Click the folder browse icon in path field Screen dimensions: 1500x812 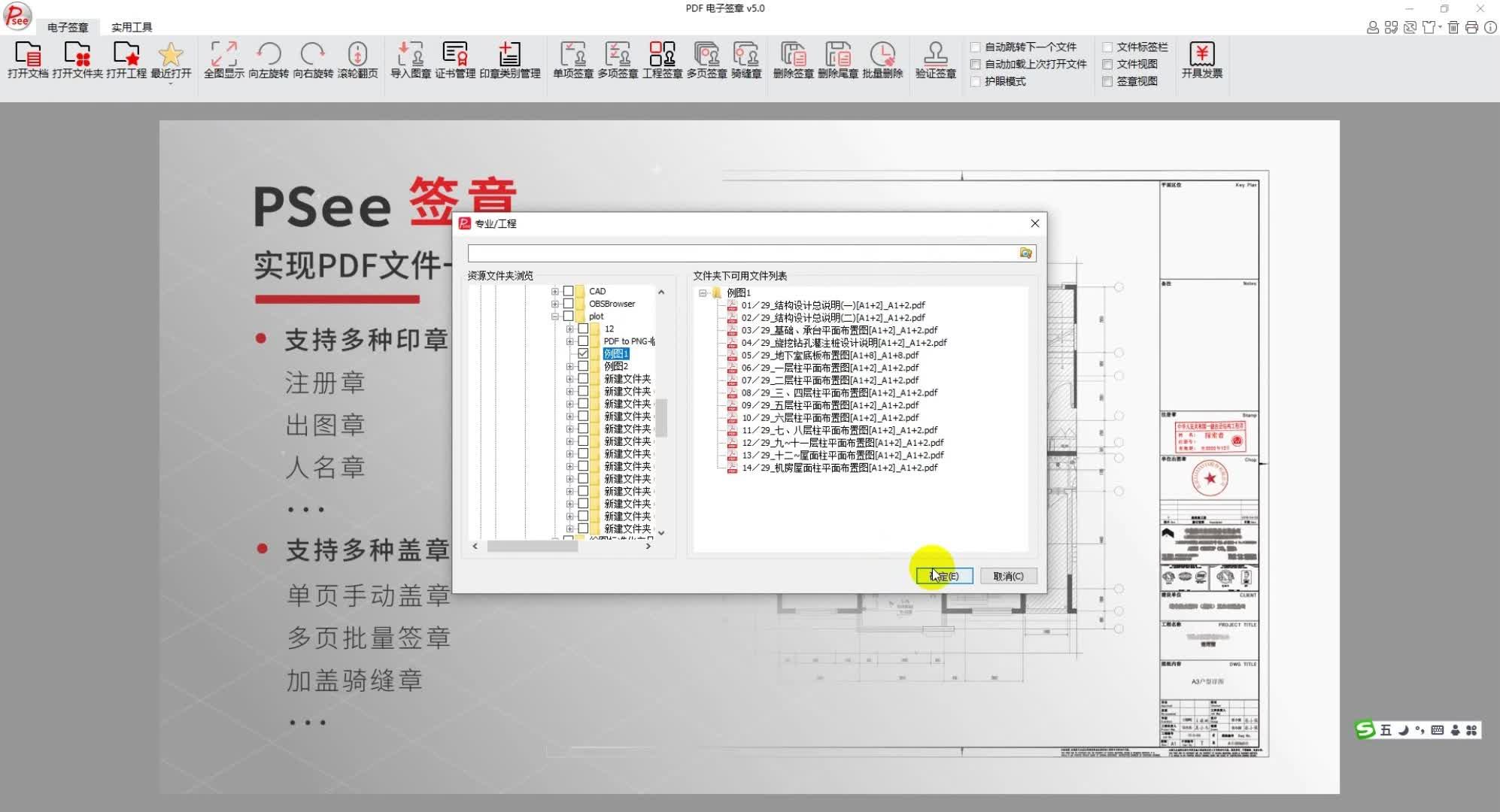1025,253
